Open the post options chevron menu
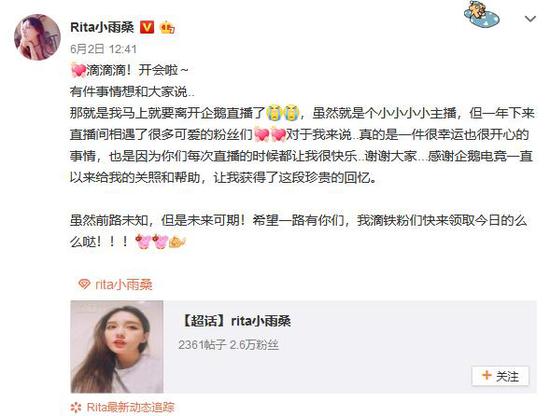 point(530,19)
